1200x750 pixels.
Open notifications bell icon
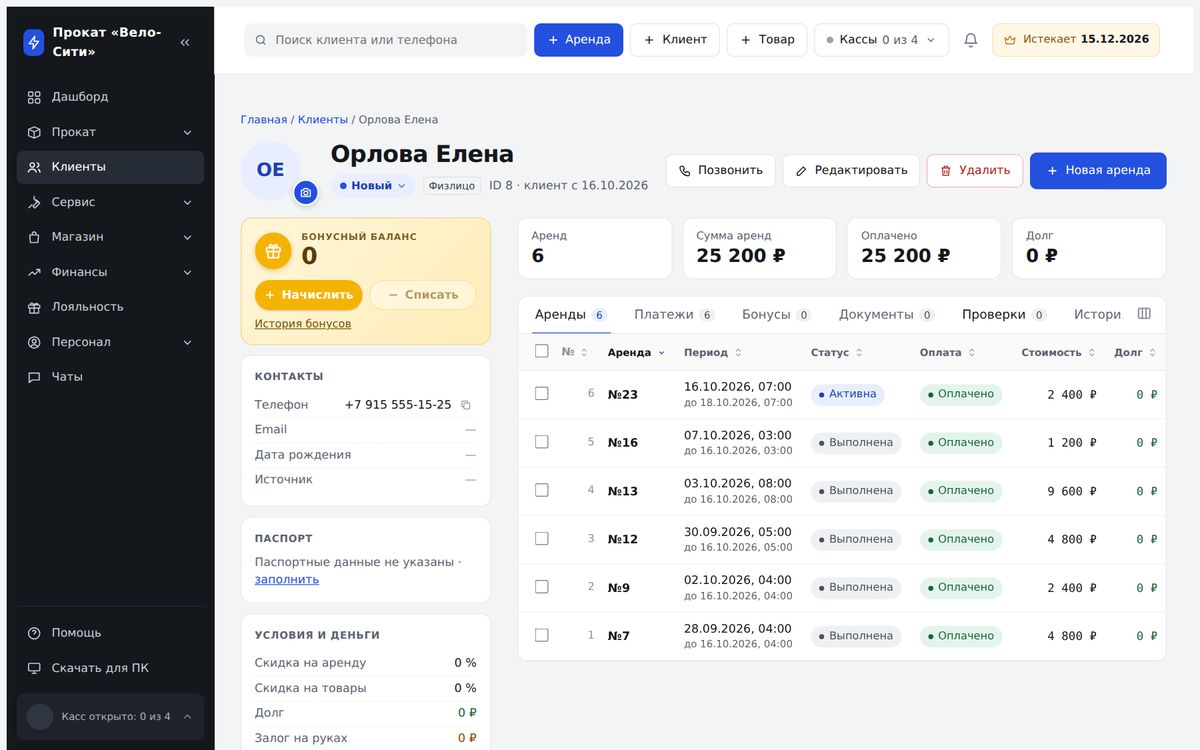pyautogui.click(x=970, y=40)
